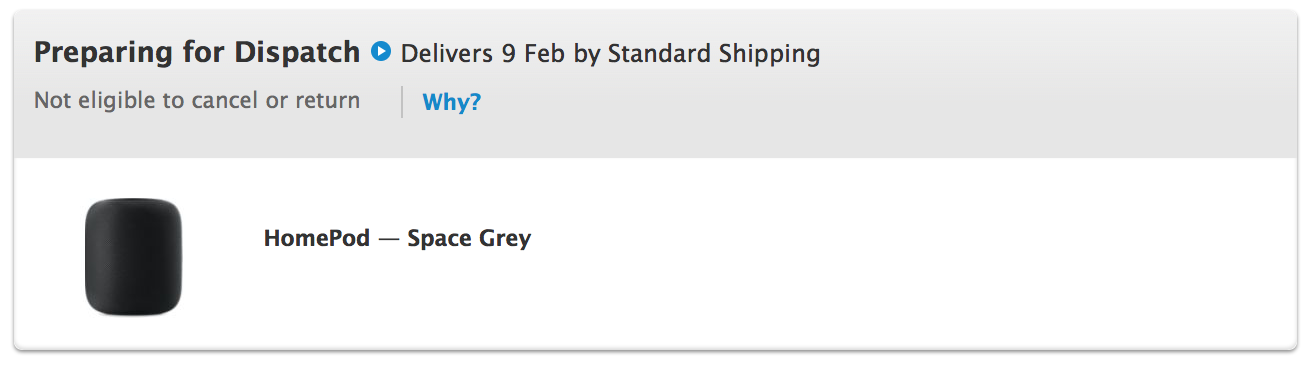Click the "Not eligible to cancel or return" notice
1312x370 pixels.
tap(197, 101)
